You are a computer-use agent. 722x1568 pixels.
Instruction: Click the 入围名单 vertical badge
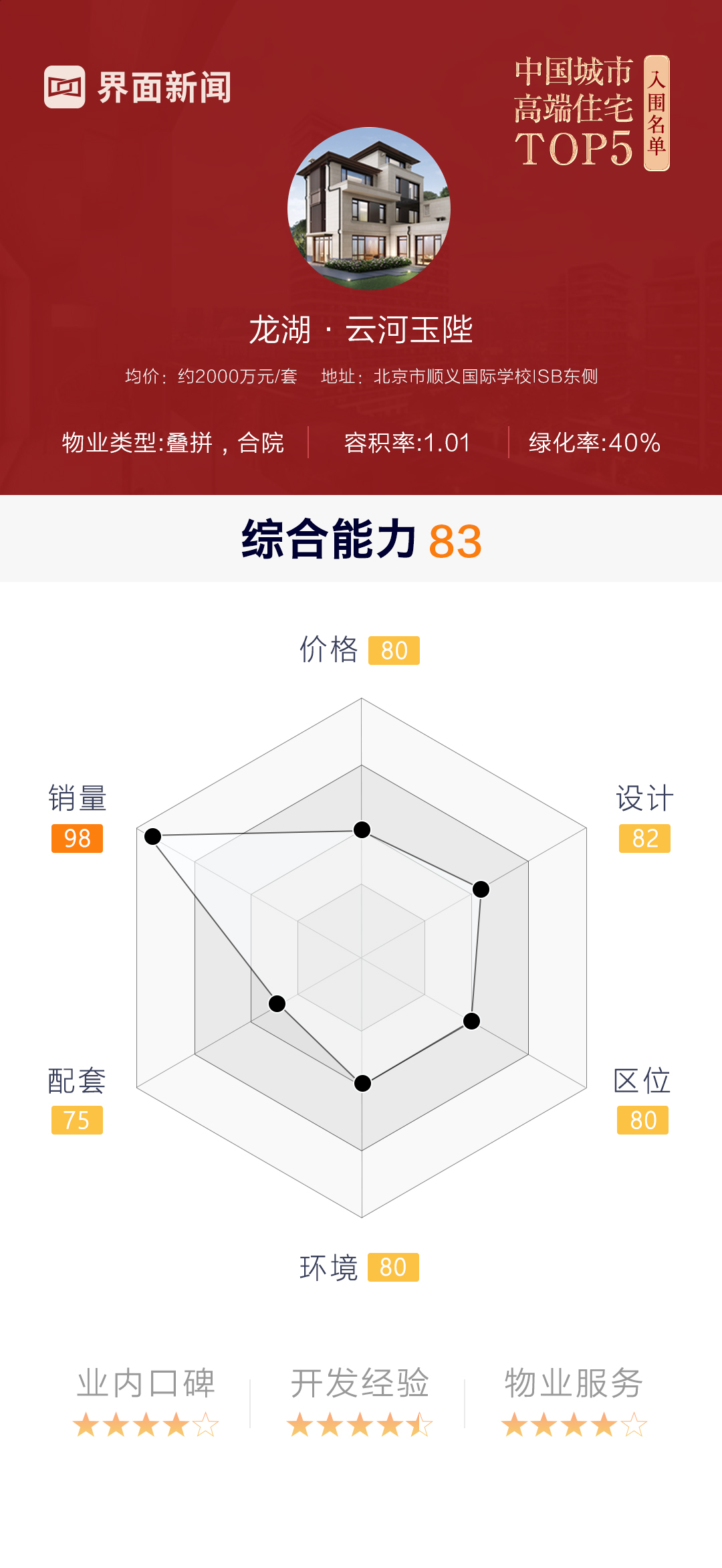[656, 113]
